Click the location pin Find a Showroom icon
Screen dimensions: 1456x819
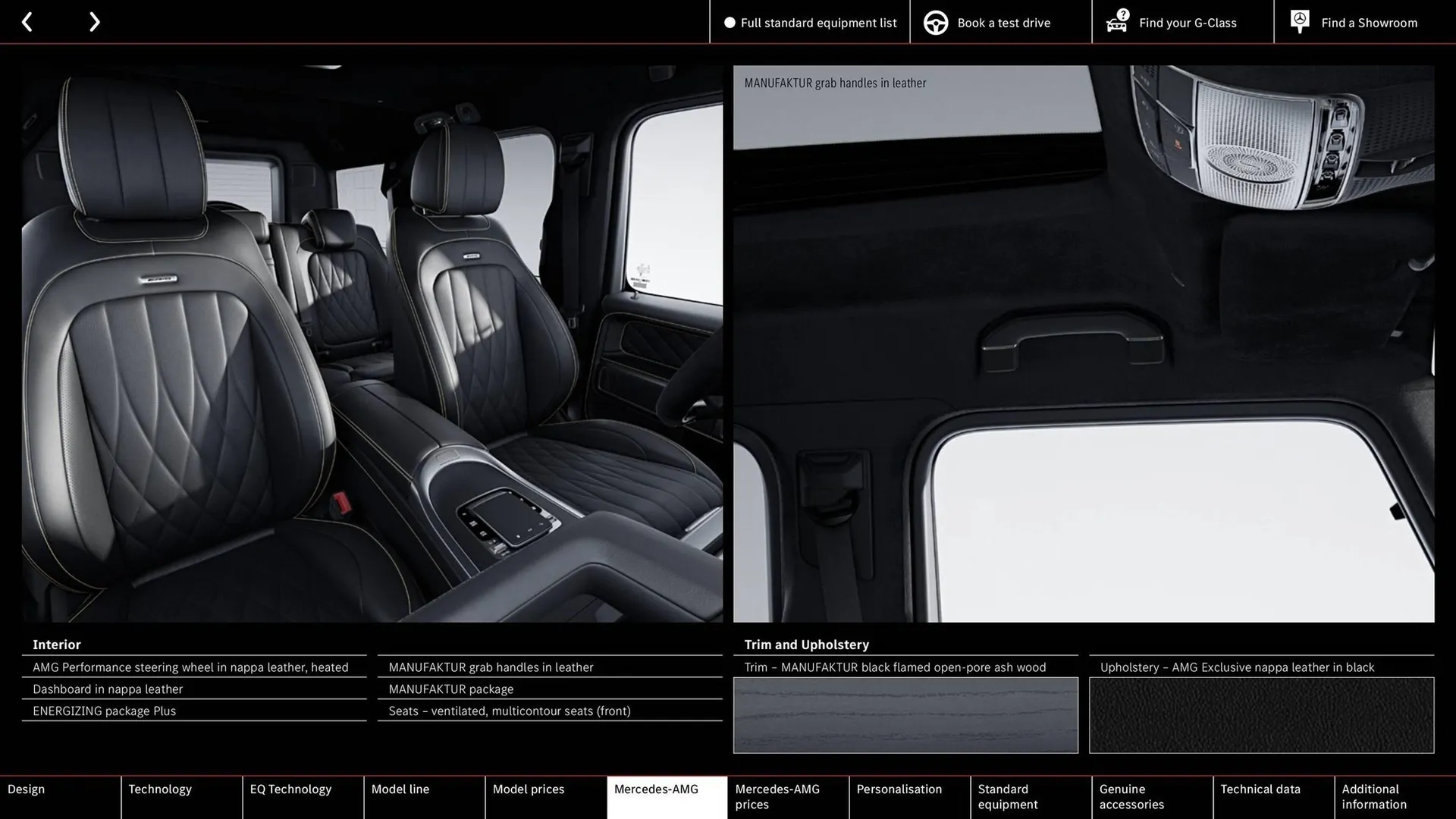coord(1299,22)
